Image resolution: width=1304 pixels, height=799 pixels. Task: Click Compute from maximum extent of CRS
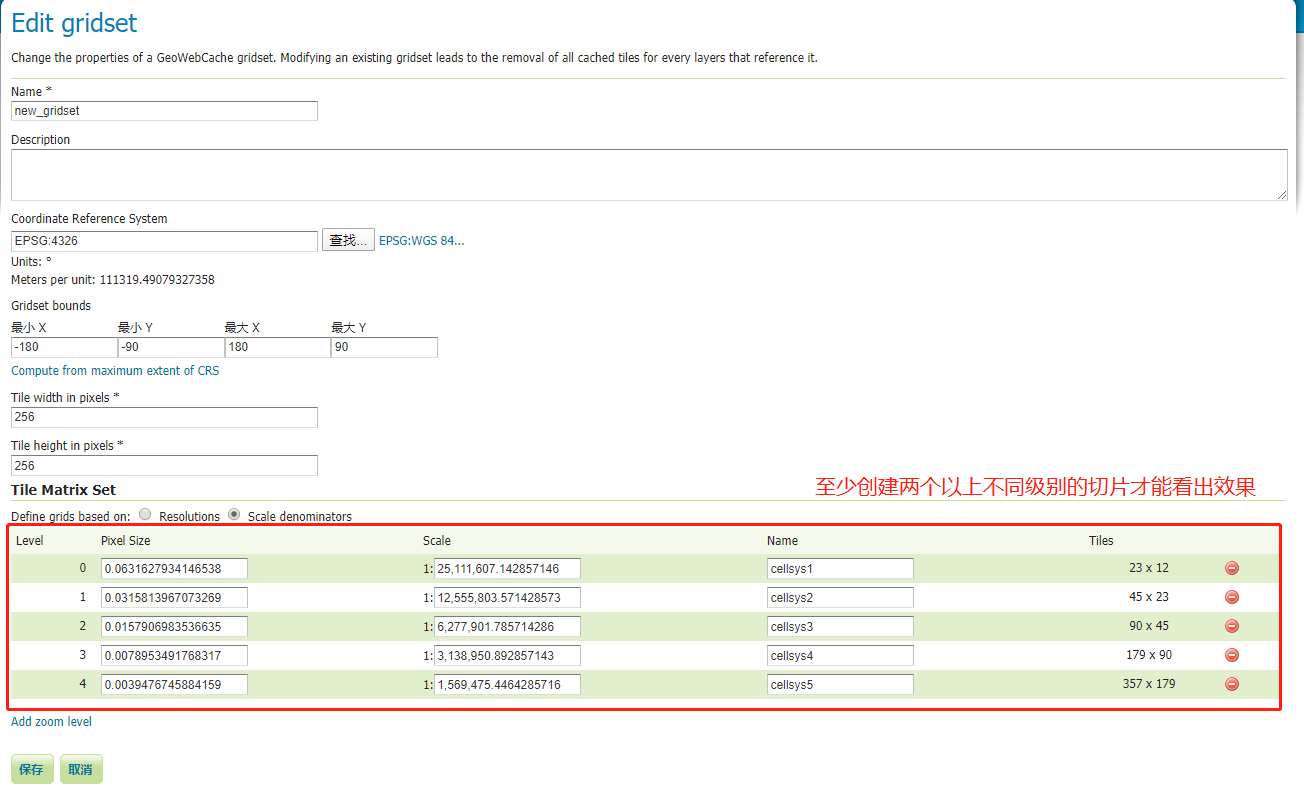pyautogui.click(x=115, y=371)
